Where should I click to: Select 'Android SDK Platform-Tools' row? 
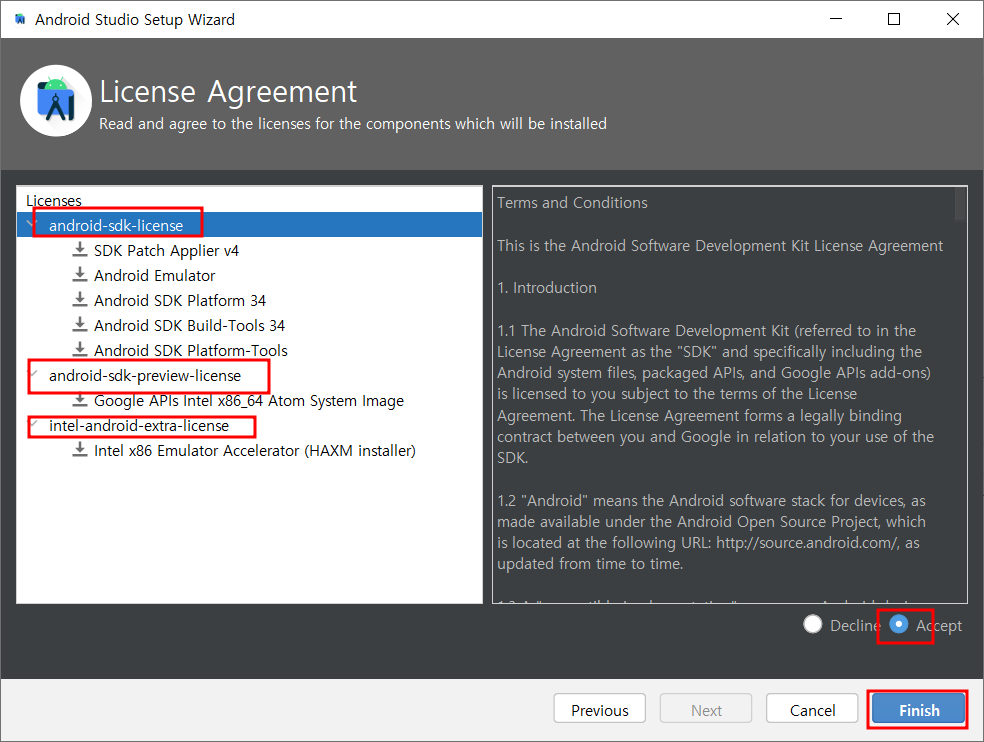249,350
